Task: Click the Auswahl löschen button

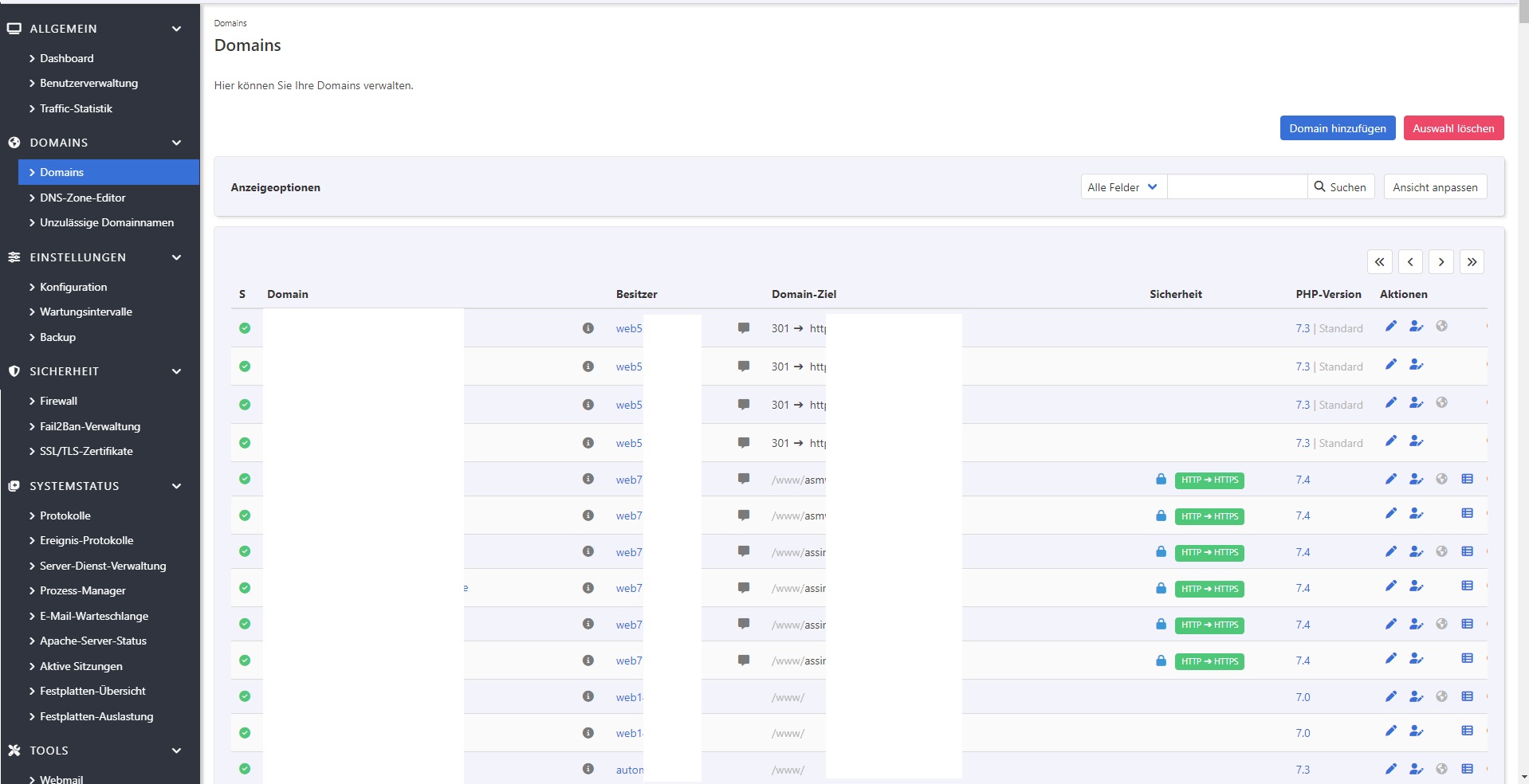Action: pos(1452,128)
